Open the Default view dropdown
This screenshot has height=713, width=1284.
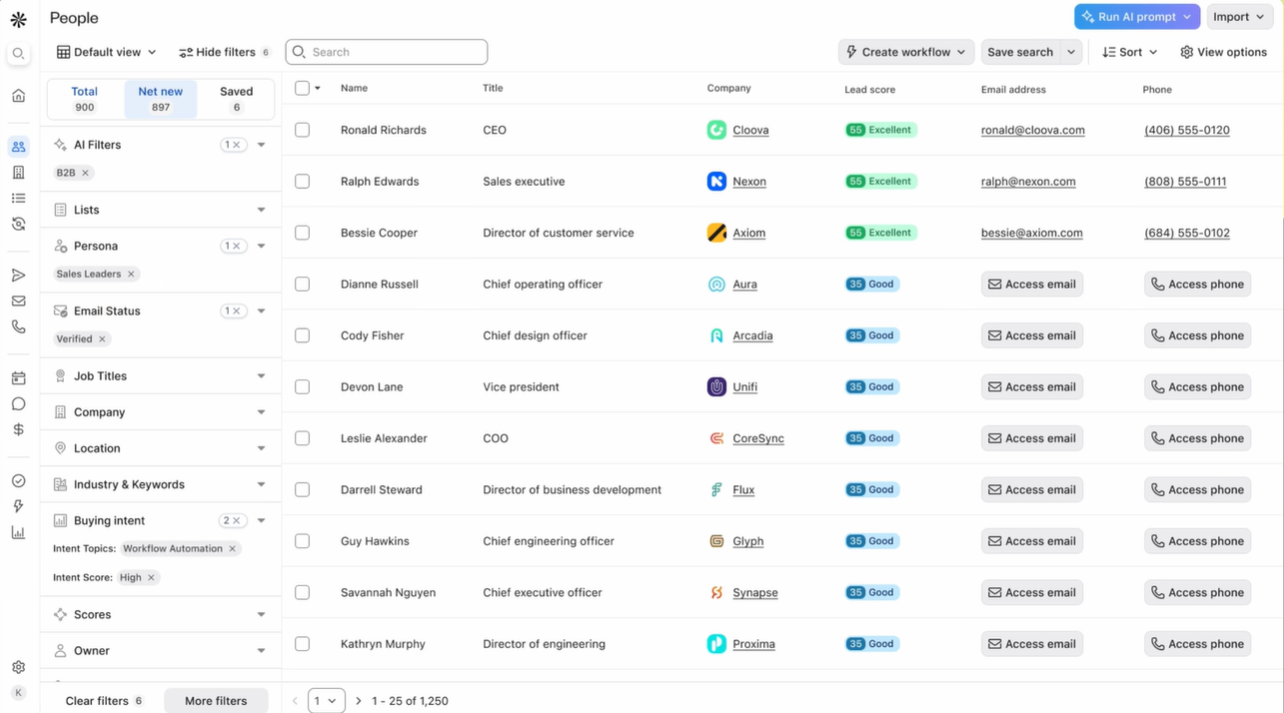point(106,52)
